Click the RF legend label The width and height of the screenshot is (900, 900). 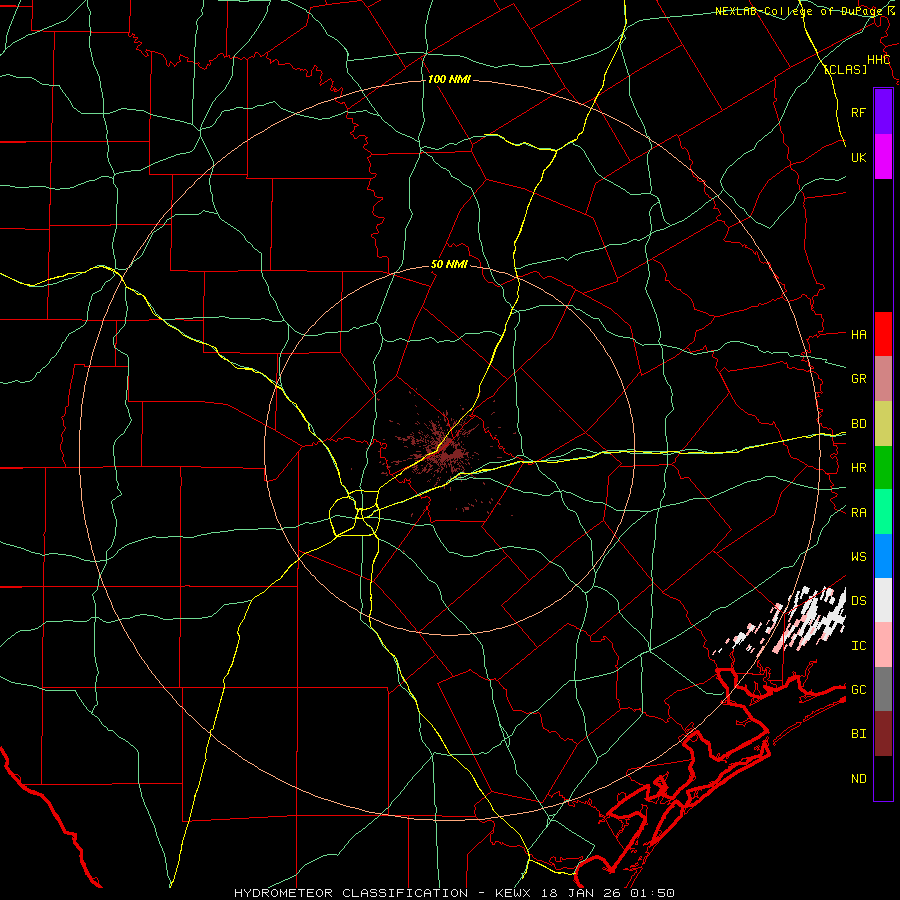click(858, 112)
